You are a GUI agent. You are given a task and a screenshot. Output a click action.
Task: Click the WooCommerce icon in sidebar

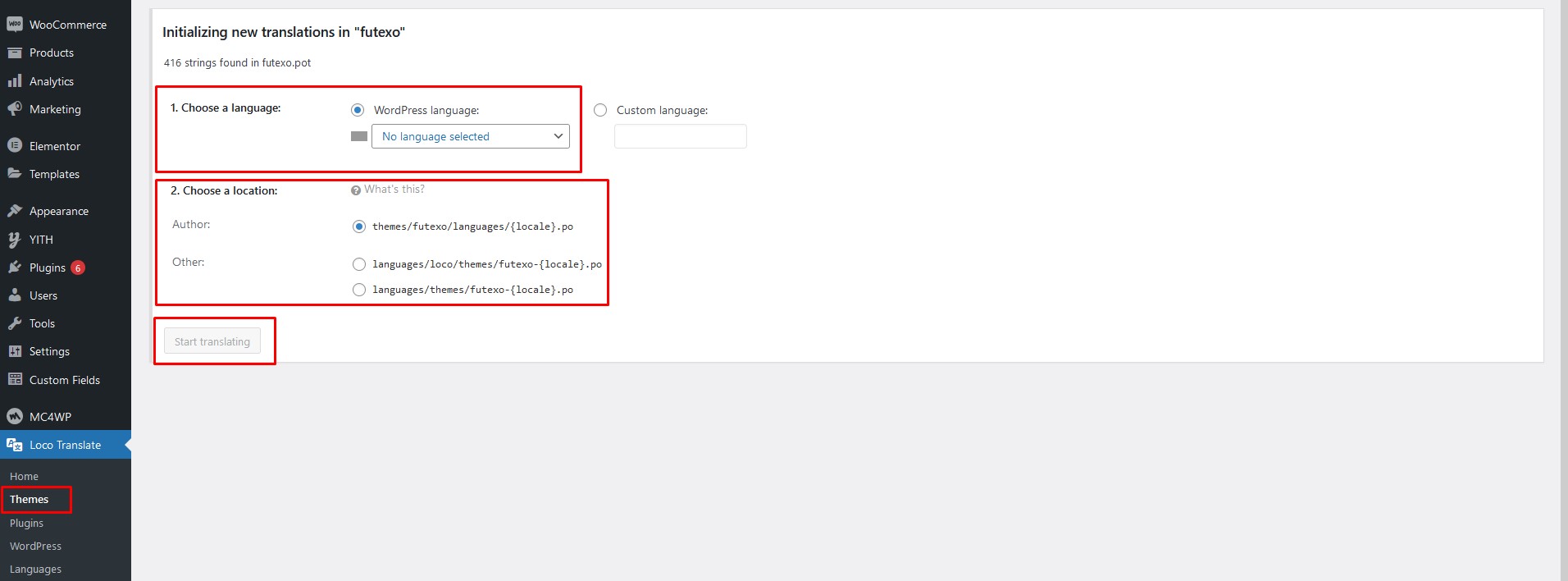[x=15, y=25]
